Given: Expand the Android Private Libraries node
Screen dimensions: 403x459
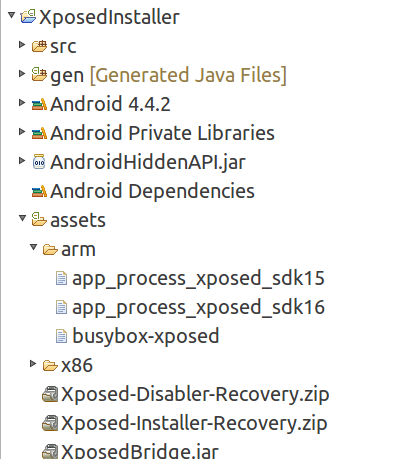Looking at the screenshot, I should 22,131.
